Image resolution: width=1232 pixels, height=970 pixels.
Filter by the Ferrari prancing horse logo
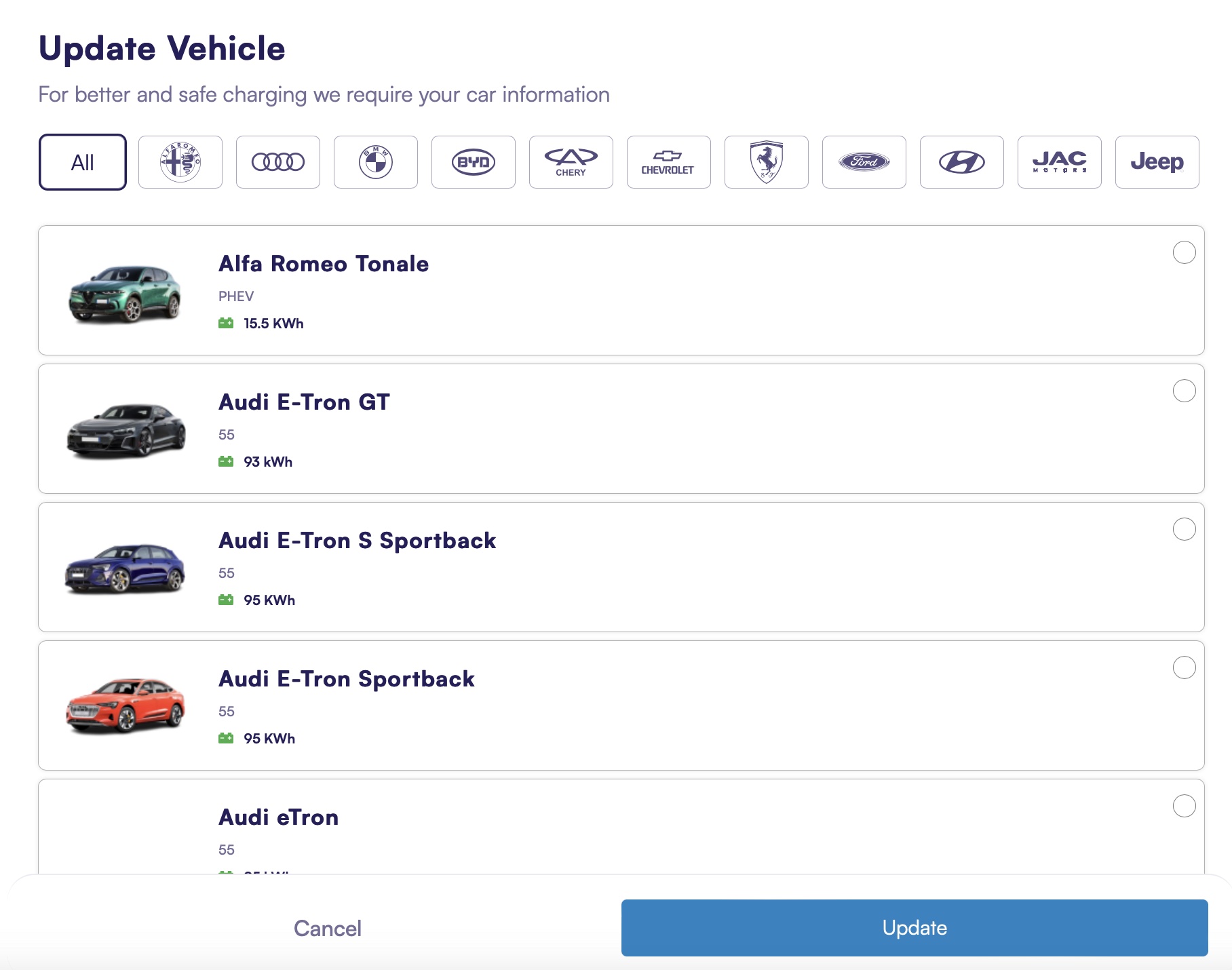click(x=766, y=162)
